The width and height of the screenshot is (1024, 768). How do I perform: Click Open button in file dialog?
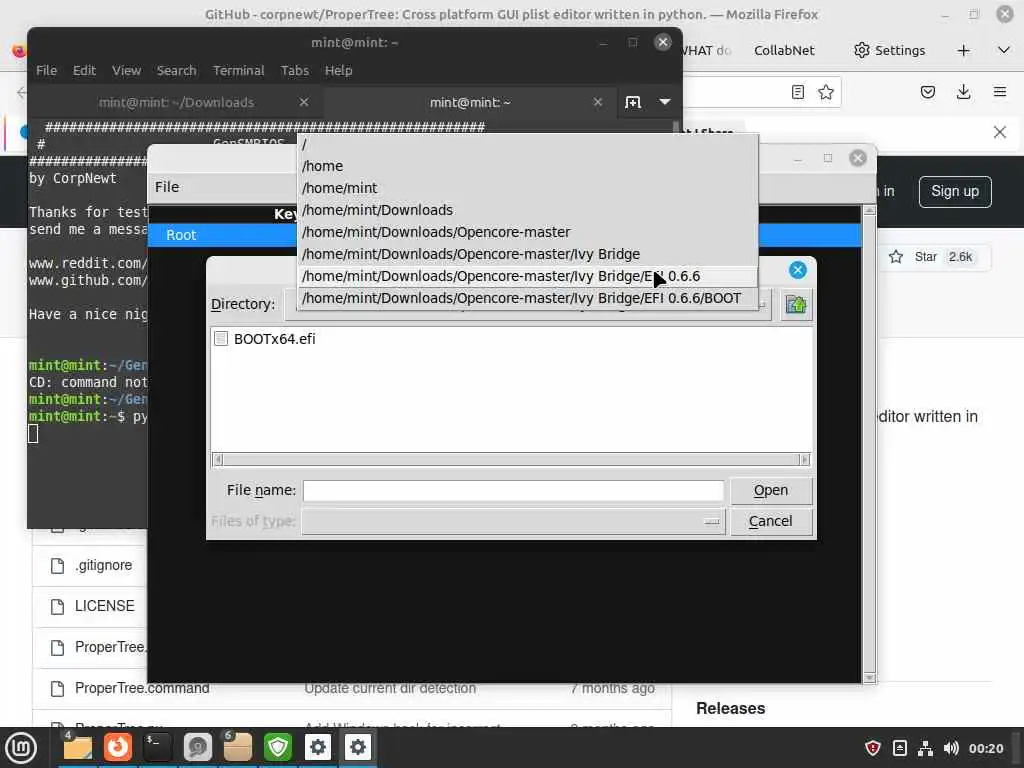click(771, 490)
